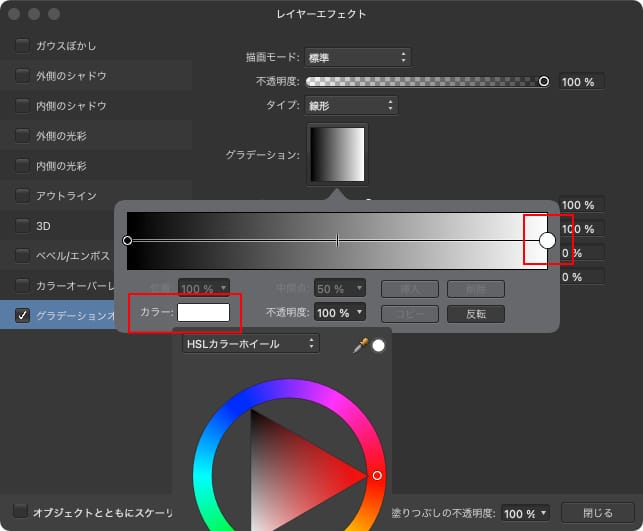Click the 反転 button to reverse gradient
643x531 pixels.
(475, 313)
